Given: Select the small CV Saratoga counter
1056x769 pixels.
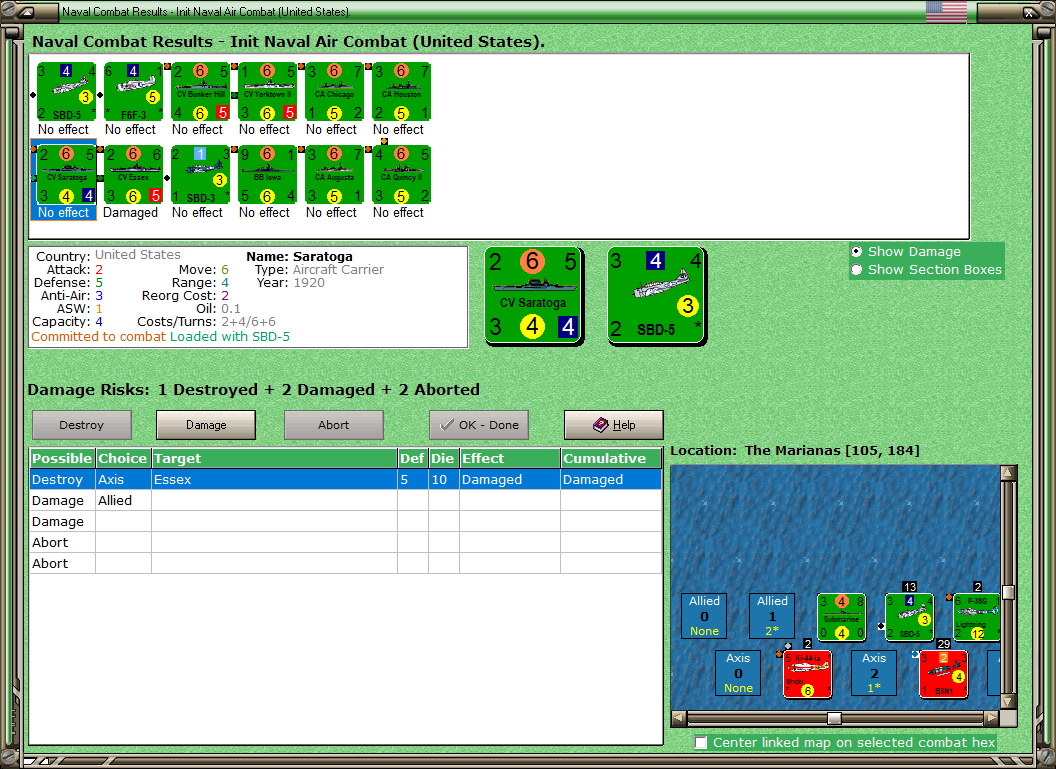Looking at the screenshot, I should [x=66, y=174].
